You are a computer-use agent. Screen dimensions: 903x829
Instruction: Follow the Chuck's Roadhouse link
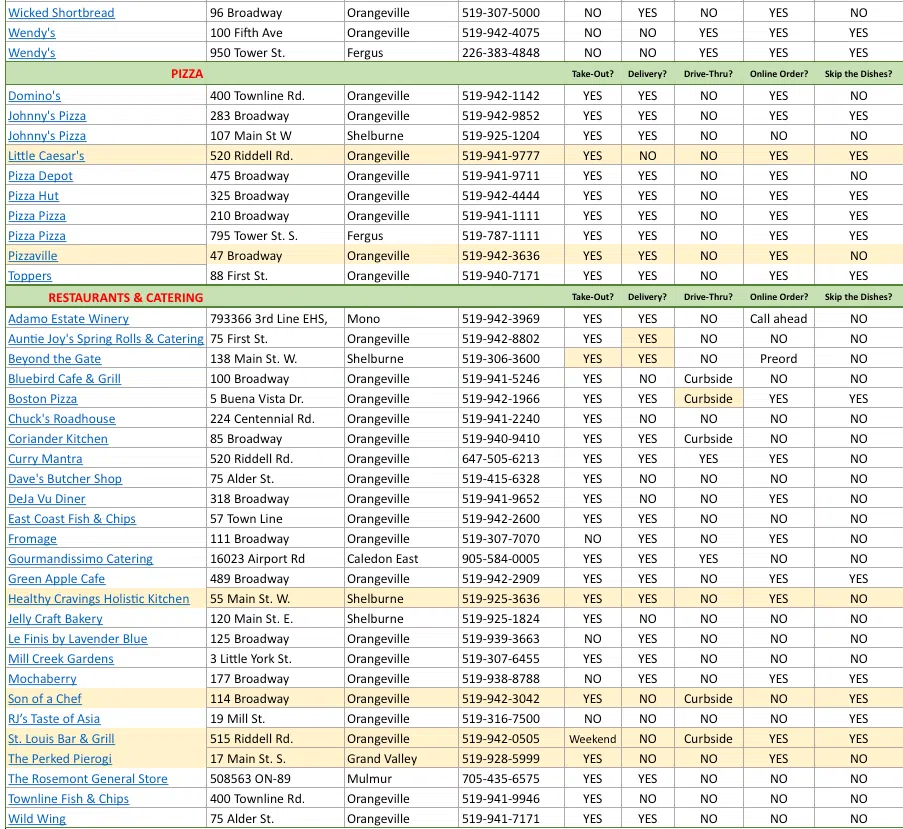pyautogui.click(x=61, y=419)
